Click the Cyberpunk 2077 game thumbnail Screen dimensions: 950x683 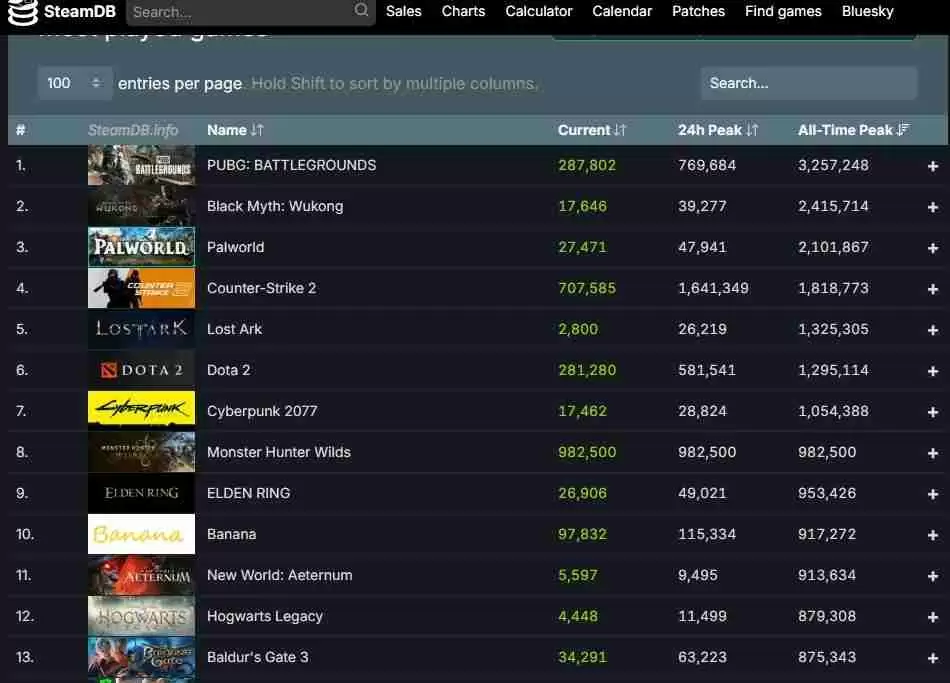141,411
